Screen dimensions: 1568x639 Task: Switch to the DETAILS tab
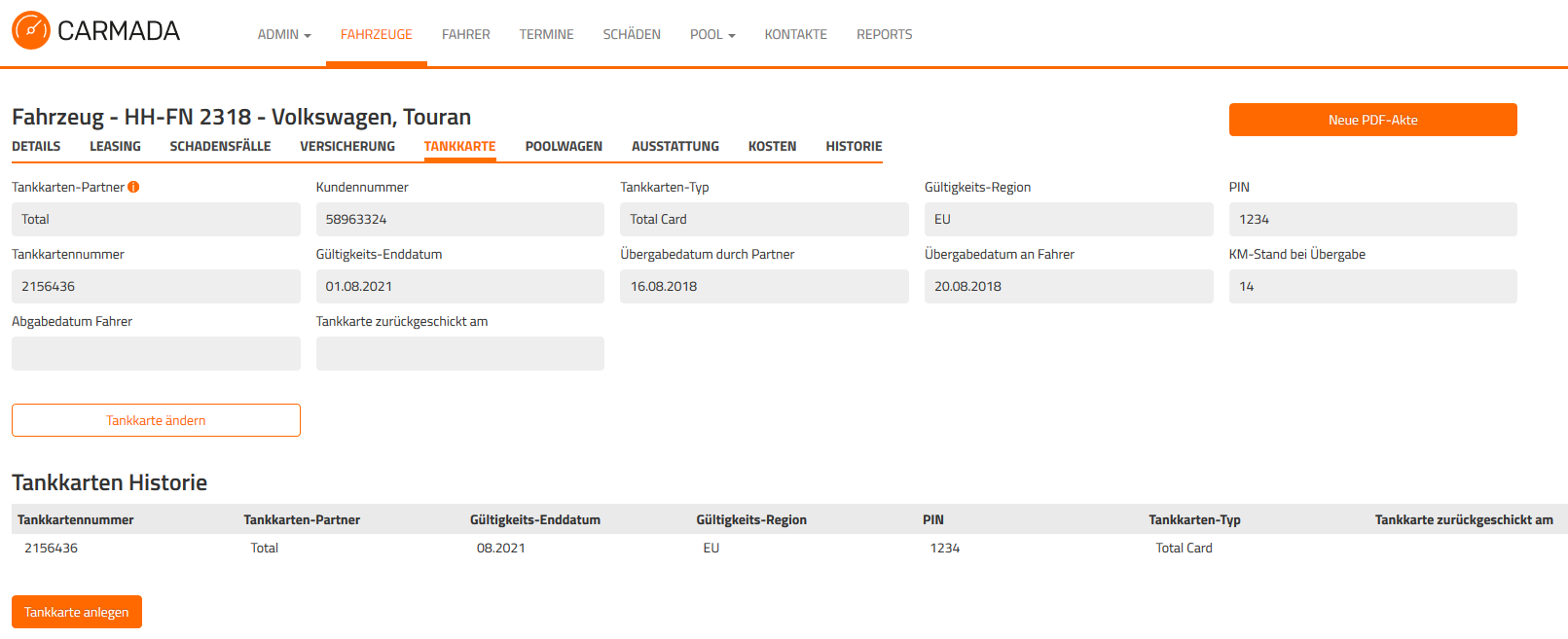pyautogui.click(x=36, y=146)
